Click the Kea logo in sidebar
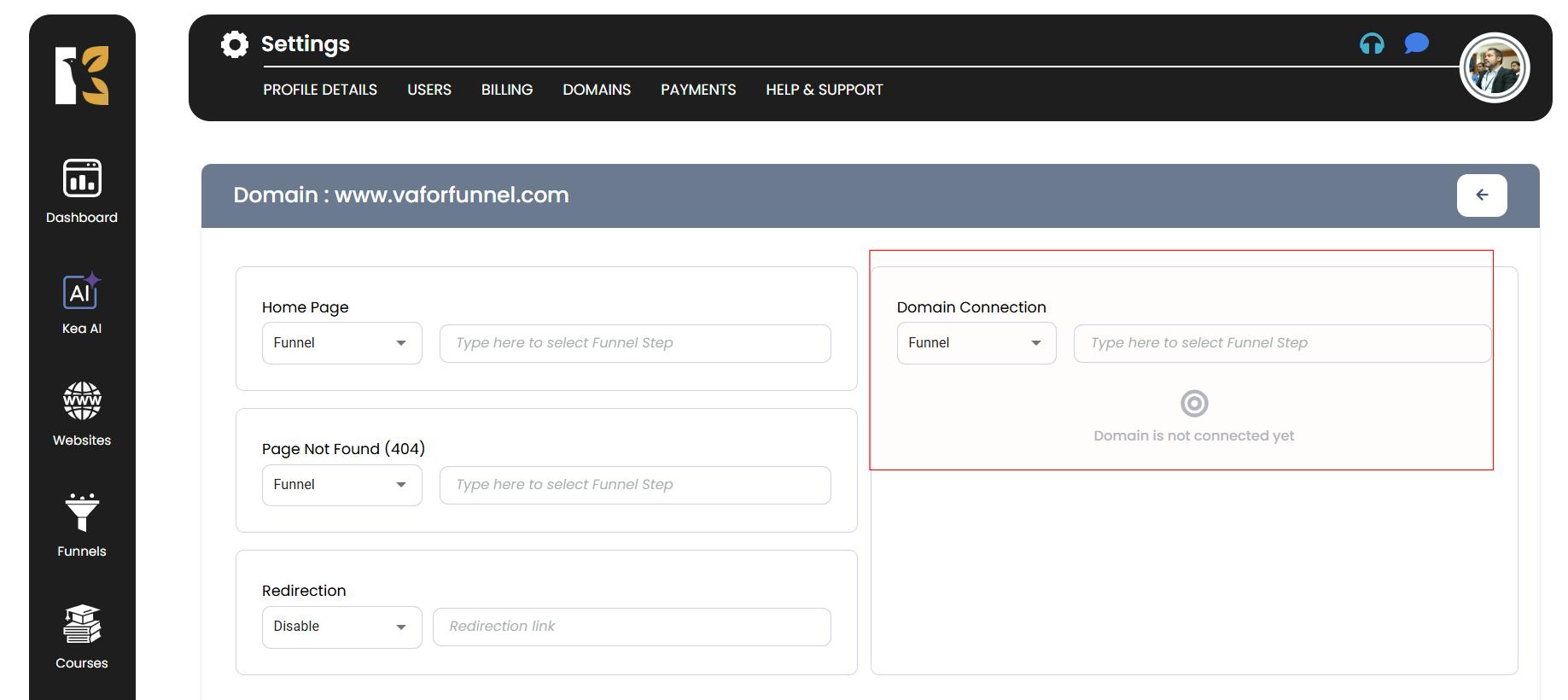This screenshot has height=700, width=1568. click(82, 76)
